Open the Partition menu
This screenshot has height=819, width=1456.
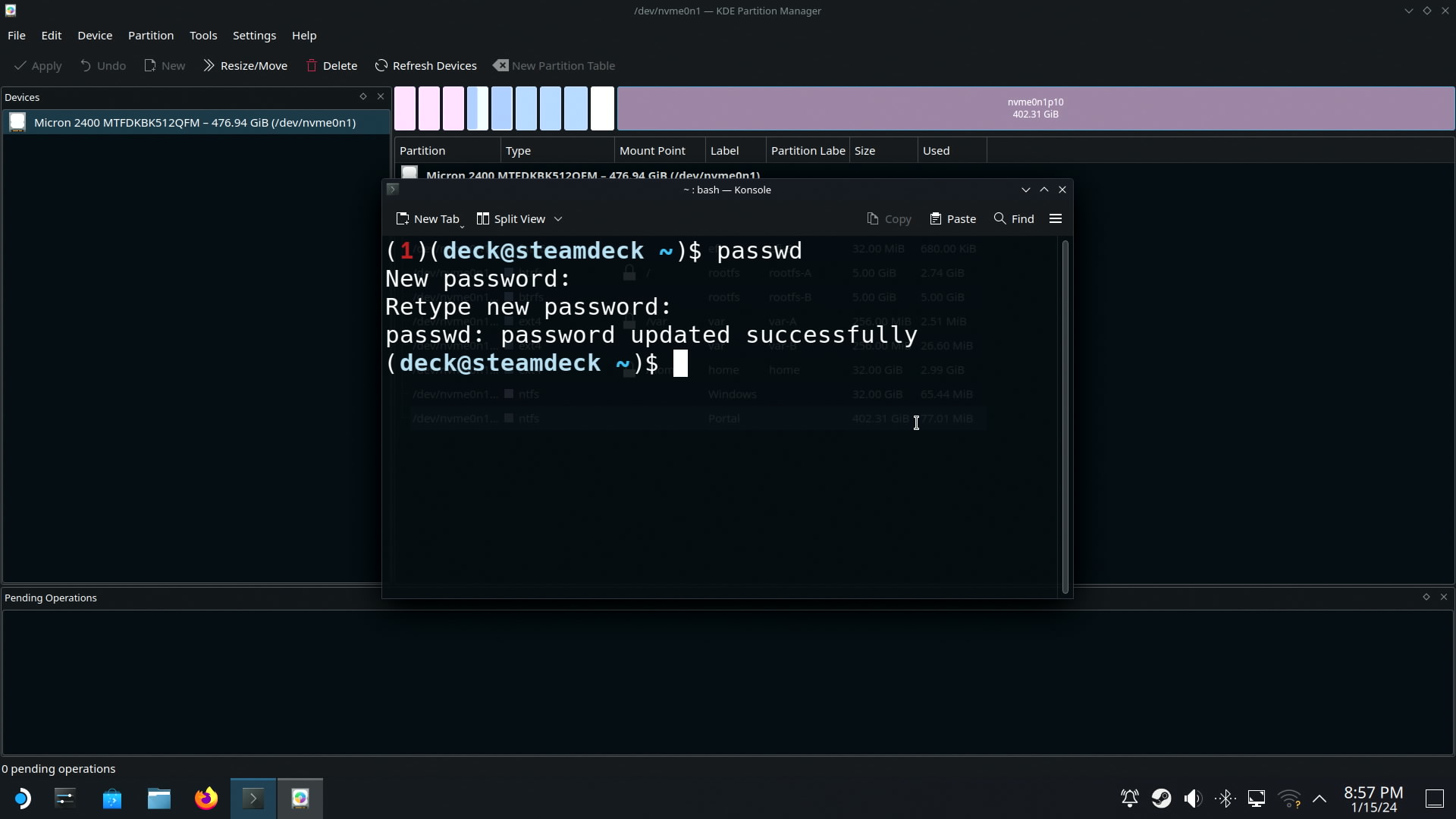[150, 36]
